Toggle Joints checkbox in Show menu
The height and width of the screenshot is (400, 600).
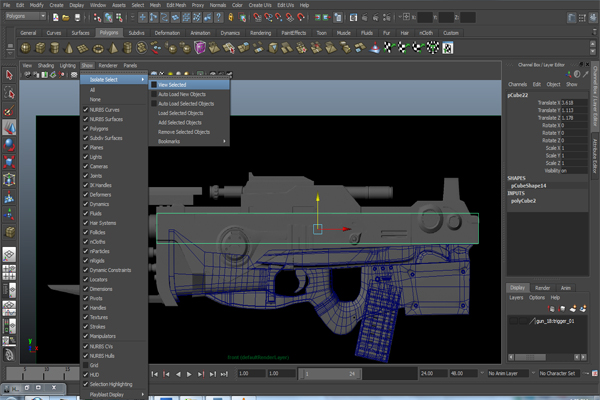pos(86,176)
